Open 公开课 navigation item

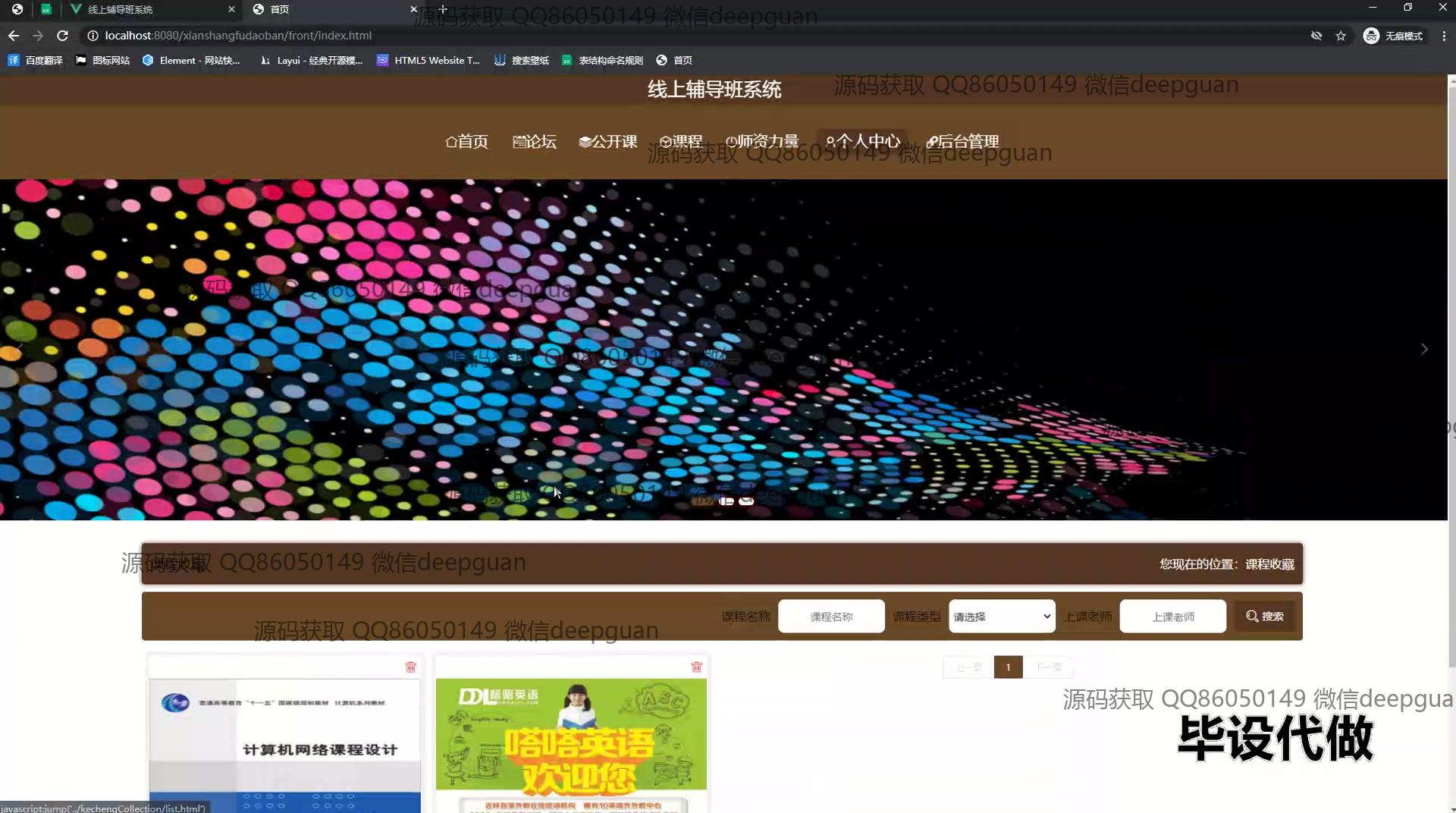[607, 142]
